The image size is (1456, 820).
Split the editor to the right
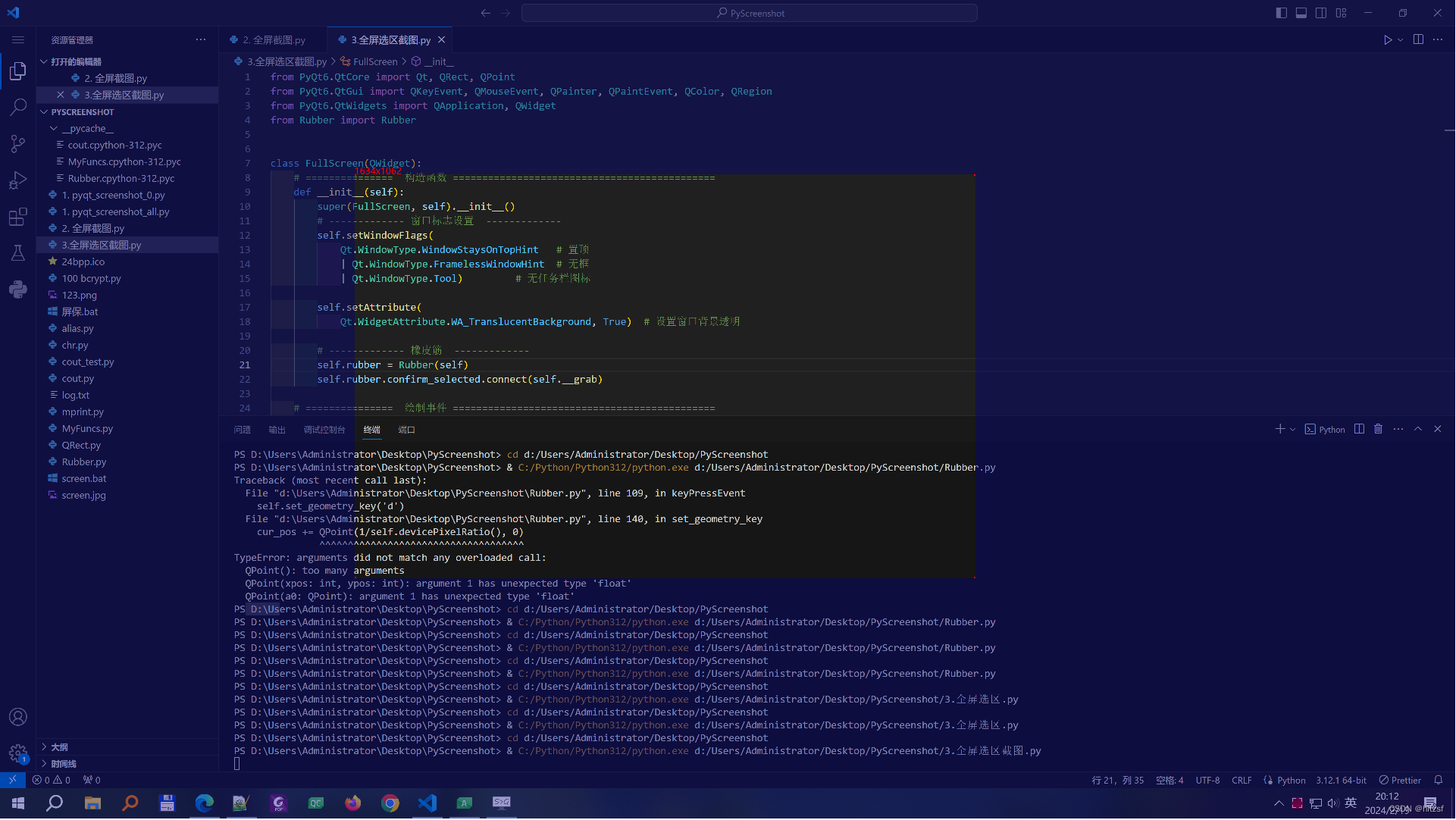click(x=1419, y=40)
